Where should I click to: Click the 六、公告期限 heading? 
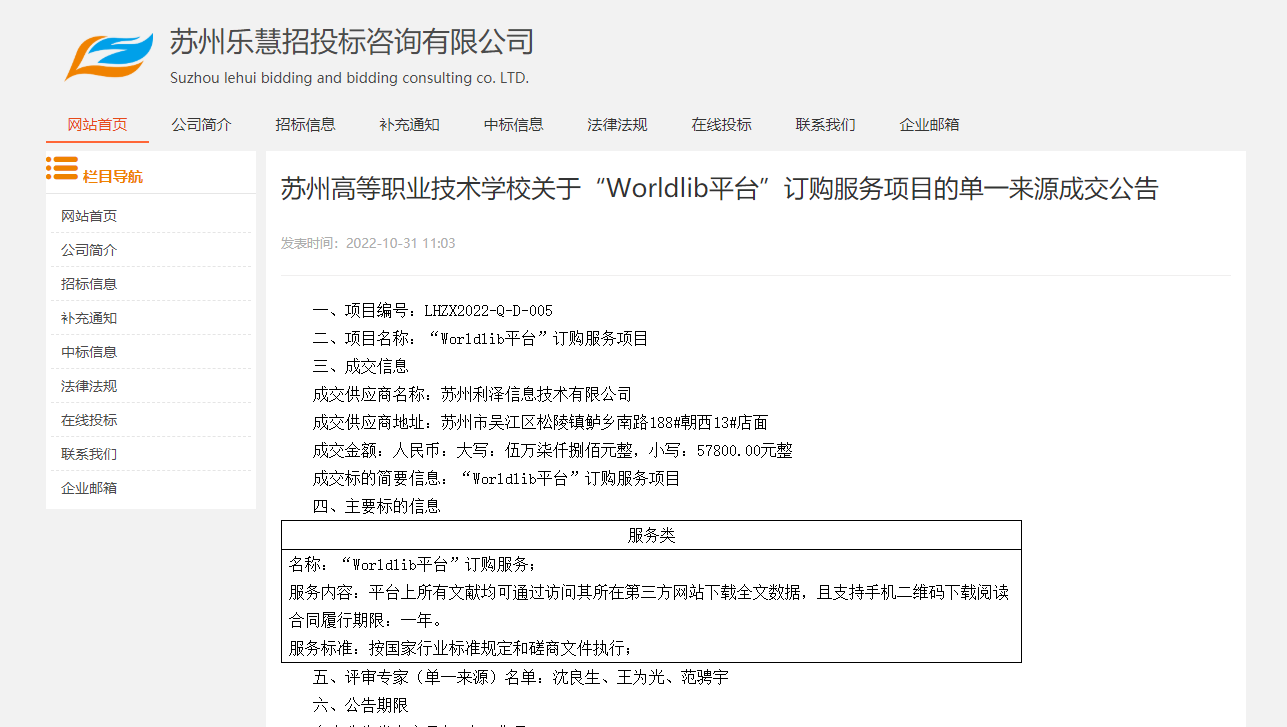pos(360,706)
